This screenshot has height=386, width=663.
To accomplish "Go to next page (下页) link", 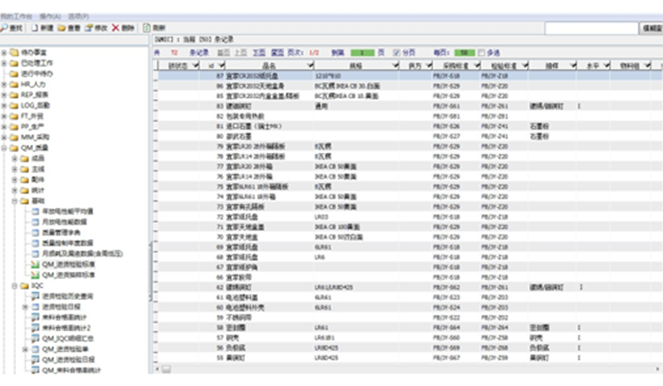I will click(259, 53).
